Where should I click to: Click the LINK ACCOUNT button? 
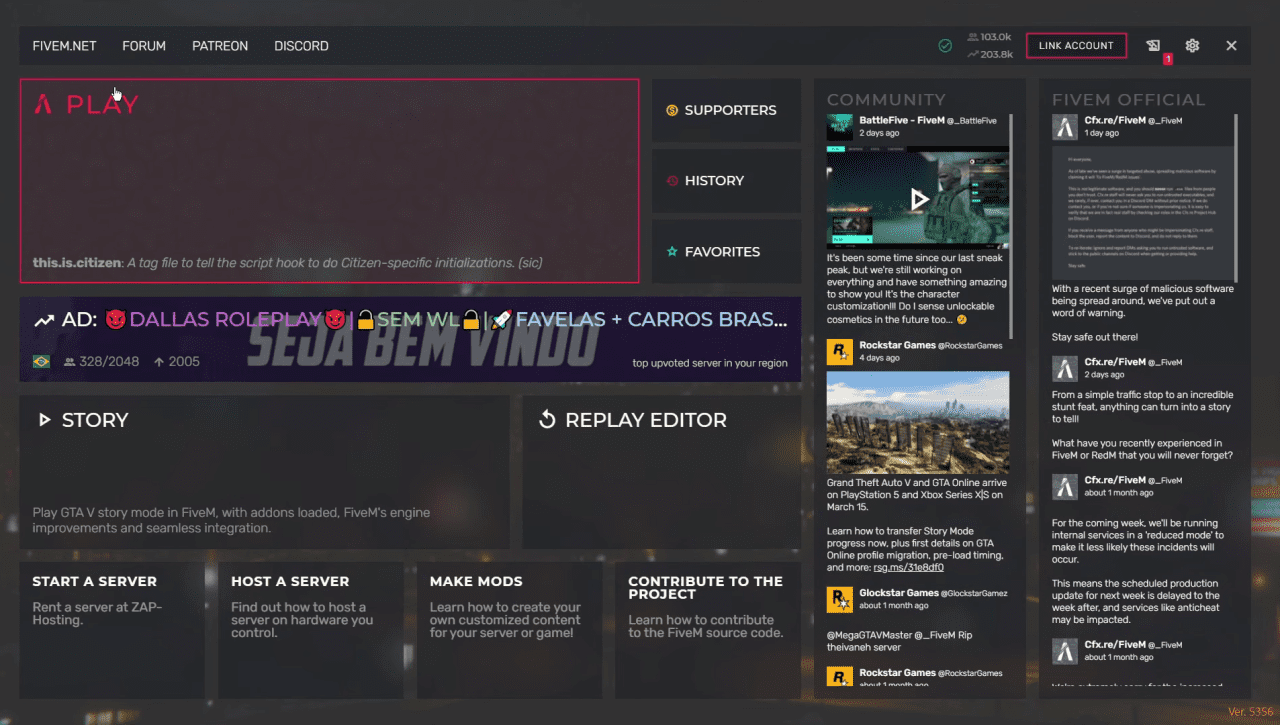(x=1076, y=45)
